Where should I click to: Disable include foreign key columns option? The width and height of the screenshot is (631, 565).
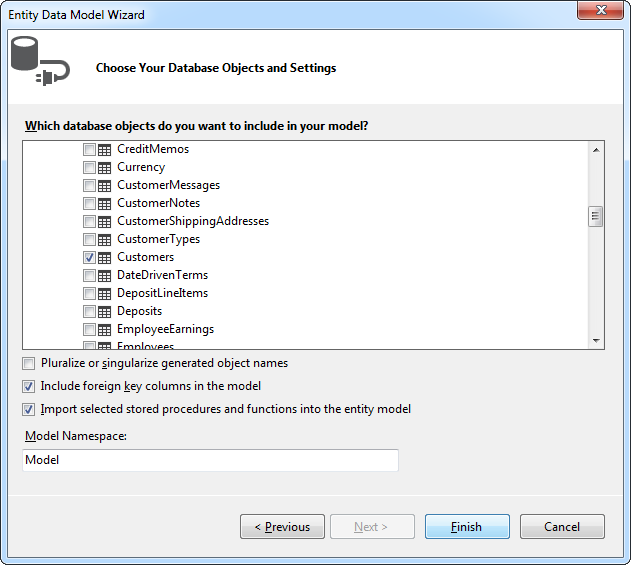click(x=28, y=386)
